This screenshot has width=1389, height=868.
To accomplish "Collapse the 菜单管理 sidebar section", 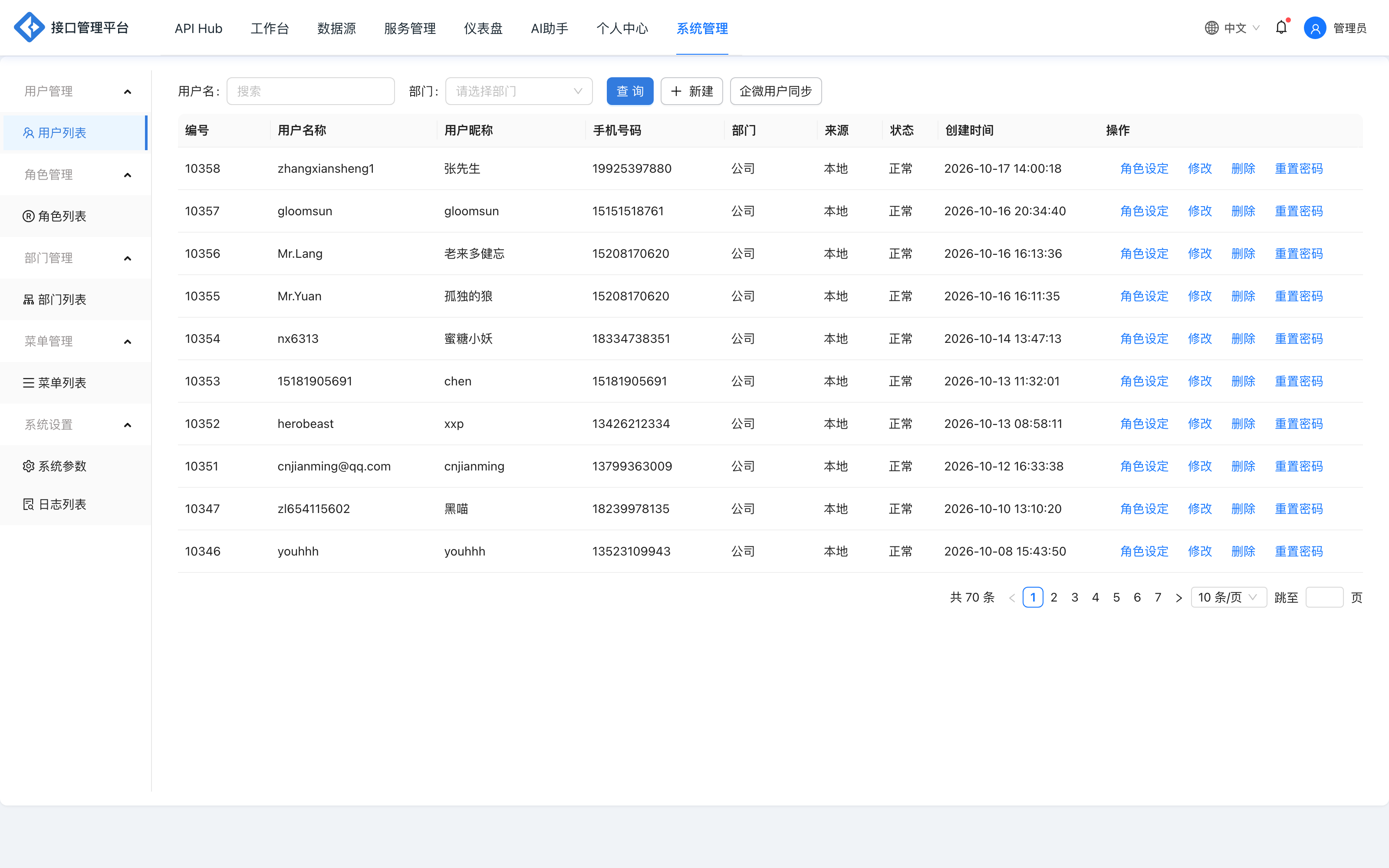I will [x=128, y=341].
